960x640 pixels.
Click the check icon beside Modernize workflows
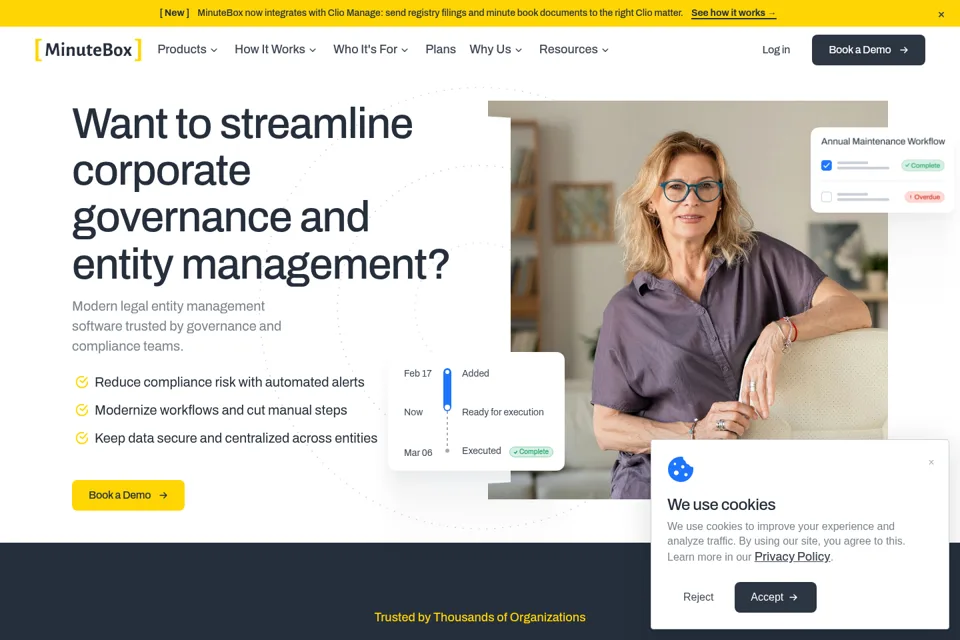[x=81, y=410]
